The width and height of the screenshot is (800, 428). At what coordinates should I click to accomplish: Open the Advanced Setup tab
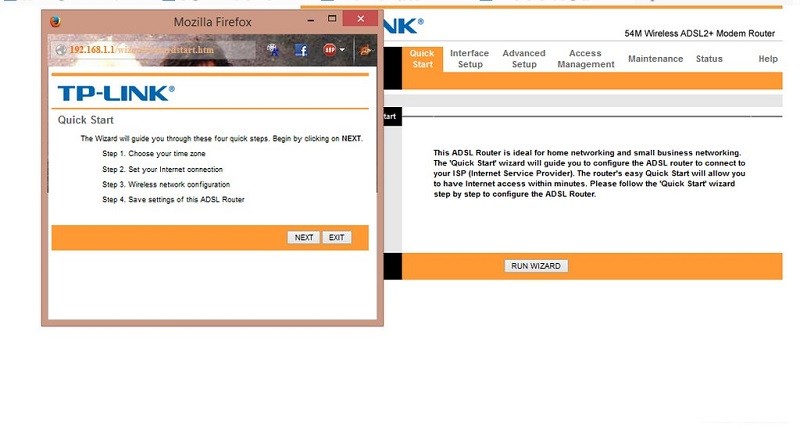click(524, 59)
